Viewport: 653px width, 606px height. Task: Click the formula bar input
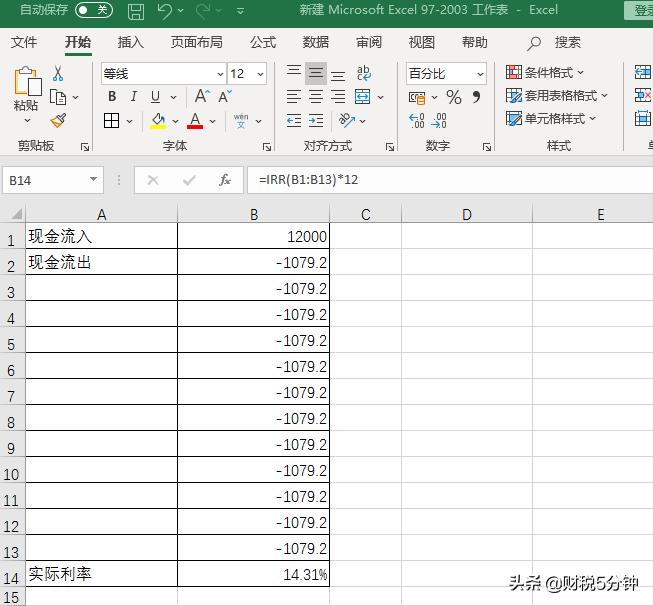(450, 180)
